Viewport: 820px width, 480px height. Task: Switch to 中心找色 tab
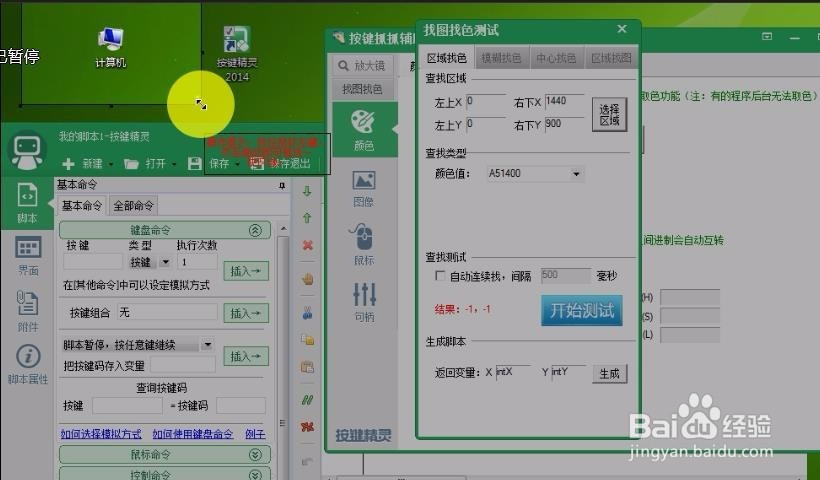pyautogui.click(x=556, y=58)
